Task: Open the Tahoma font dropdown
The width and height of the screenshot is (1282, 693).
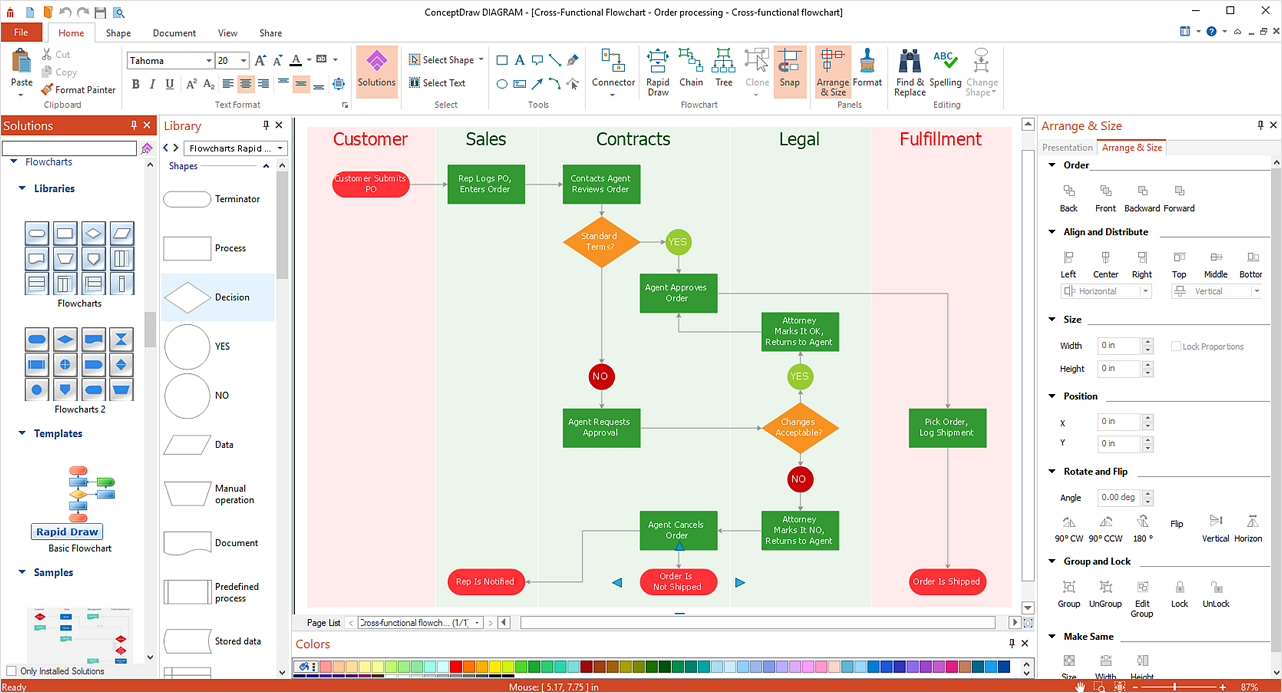Action: pos(211,60)
